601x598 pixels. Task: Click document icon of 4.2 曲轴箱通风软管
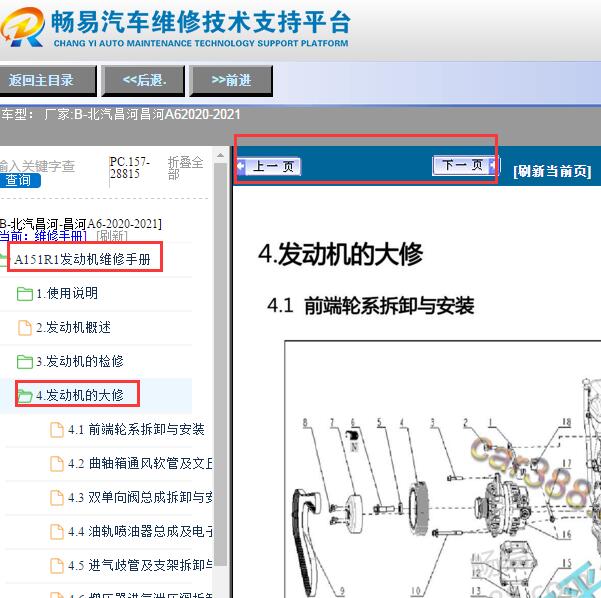pos(57,464)
